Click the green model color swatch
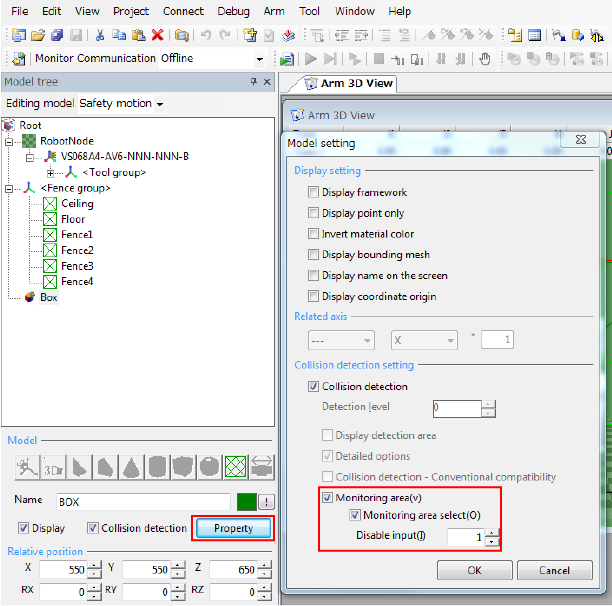 click(x=246, y=502)
